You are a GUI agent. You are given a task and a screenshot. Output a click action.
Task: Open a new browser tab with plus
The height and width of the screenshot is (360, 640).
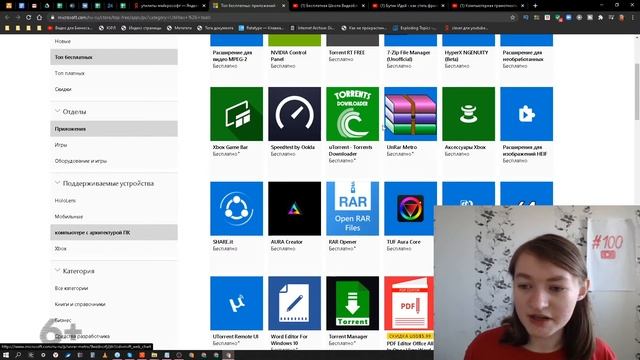(x=535, y=6)
